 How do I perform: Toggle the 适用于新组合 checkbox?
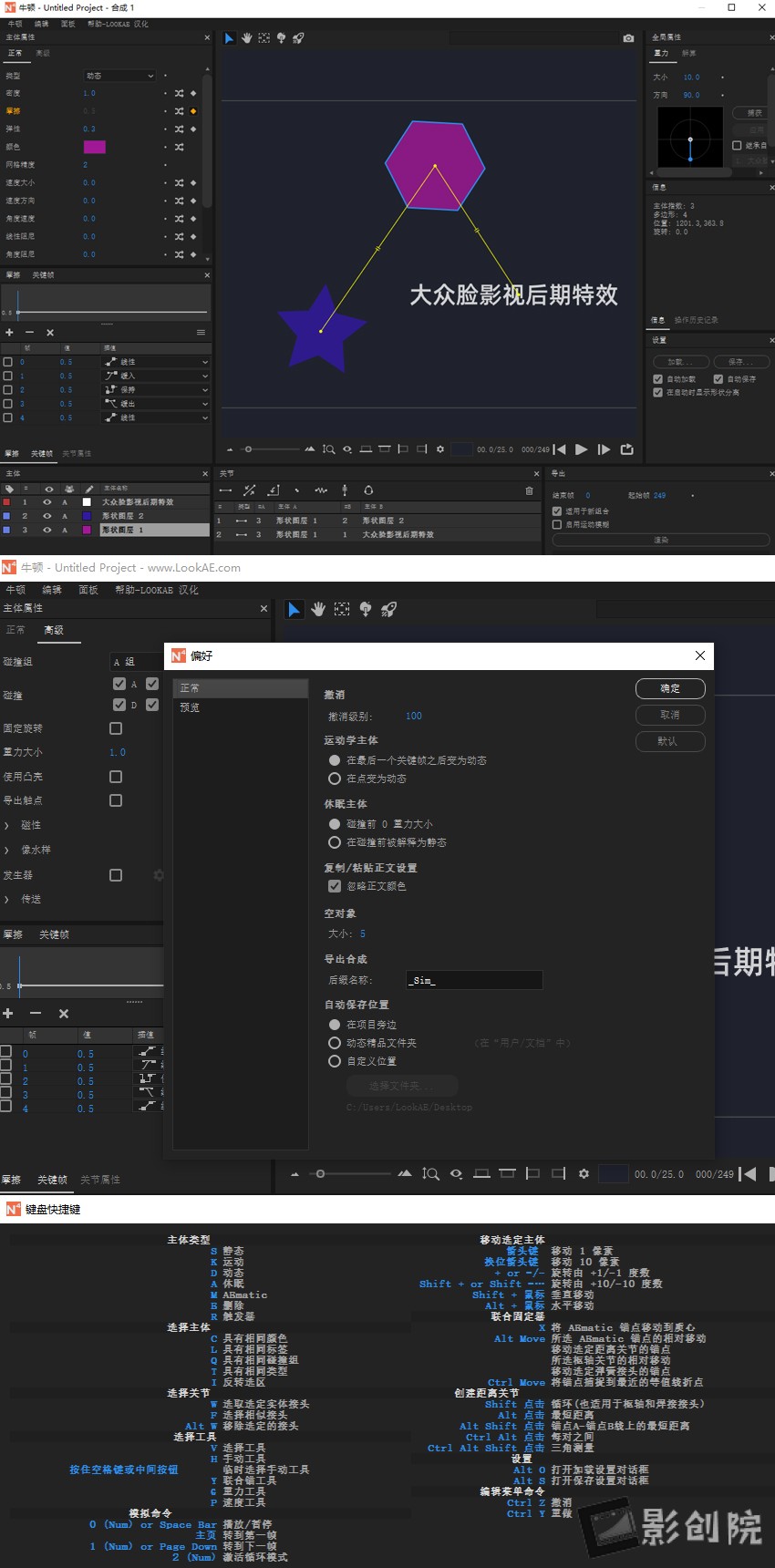(557, 511)
